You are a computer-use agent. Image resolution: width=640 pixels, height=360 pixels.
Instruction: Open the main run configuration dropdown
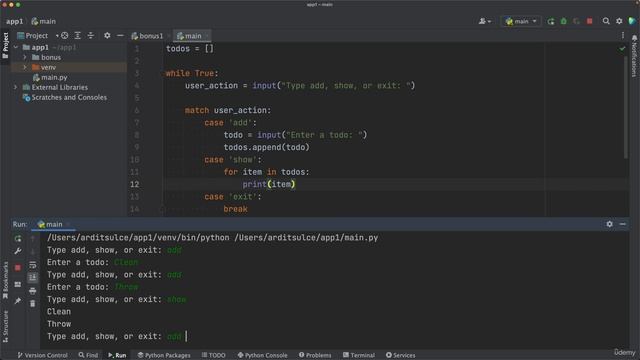tap(521, 21)
